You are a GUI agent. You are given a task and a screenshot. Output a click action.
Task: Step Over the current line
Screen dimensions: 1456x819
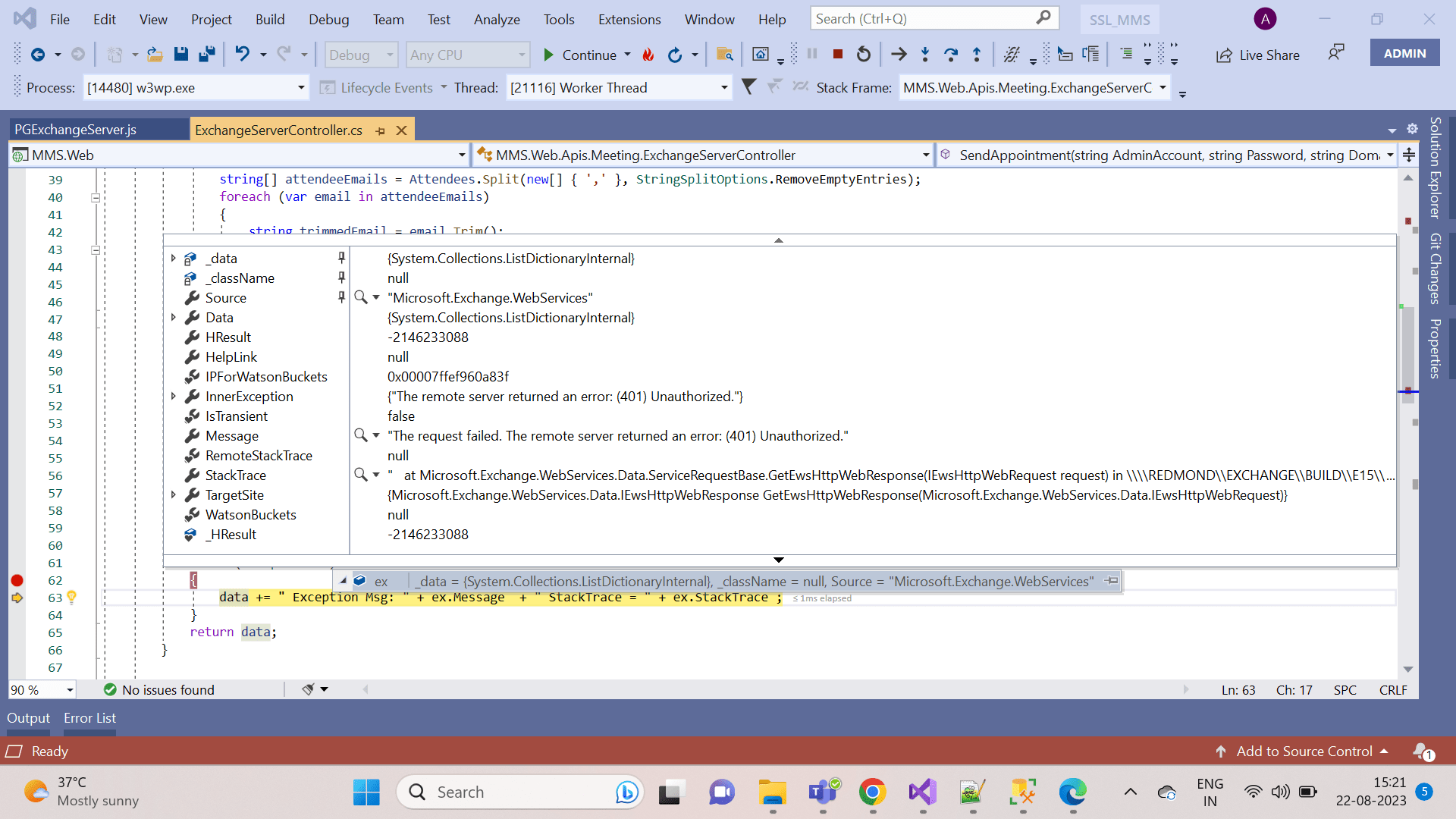pyautogui.click(x=951, y=54)
